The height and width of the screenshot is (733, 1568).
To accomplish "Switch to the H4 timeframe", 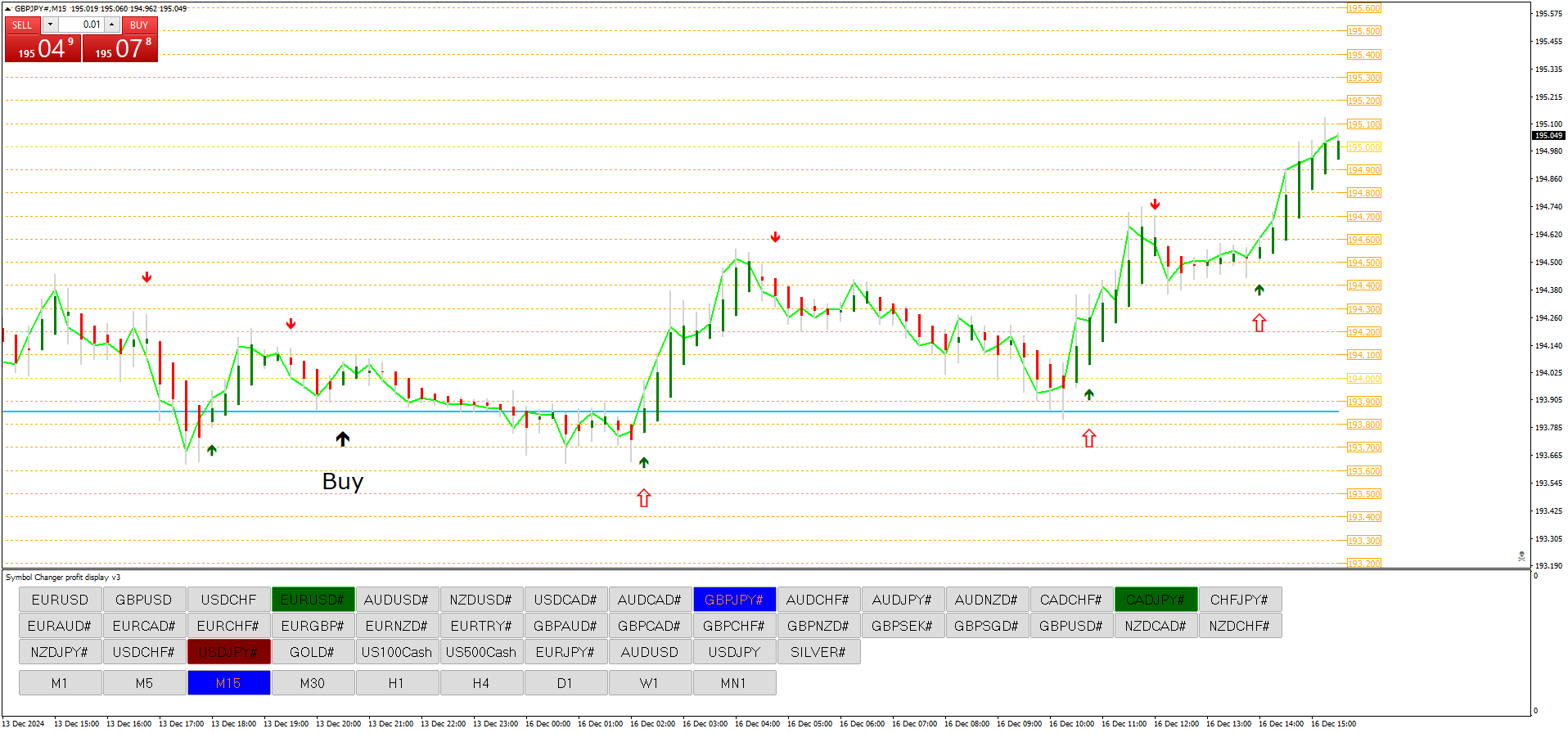I will [x=480, y=683].
